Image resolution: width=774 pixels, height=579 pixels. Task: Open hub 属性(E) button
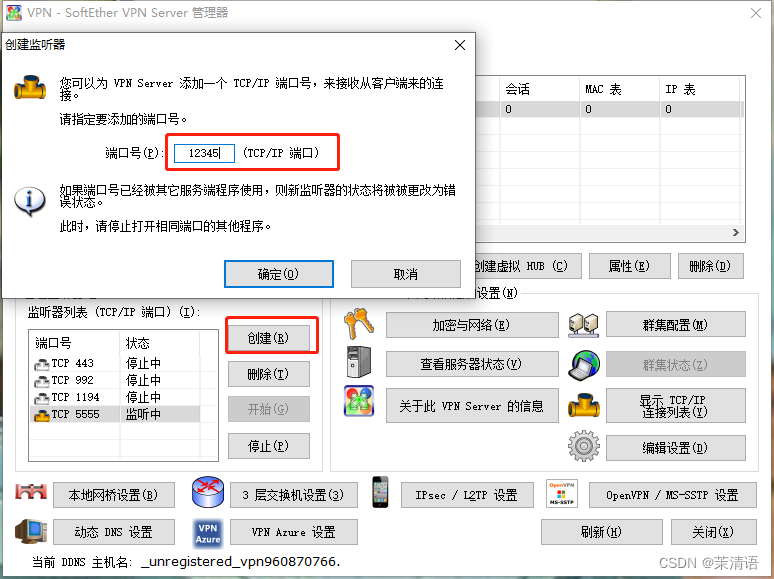tap(629, 266)
